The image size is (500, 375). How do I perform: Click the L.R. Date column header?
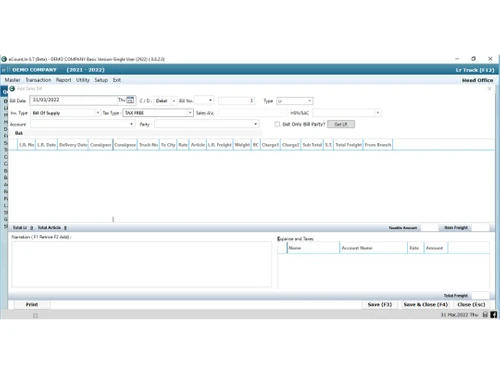point(46,145)
